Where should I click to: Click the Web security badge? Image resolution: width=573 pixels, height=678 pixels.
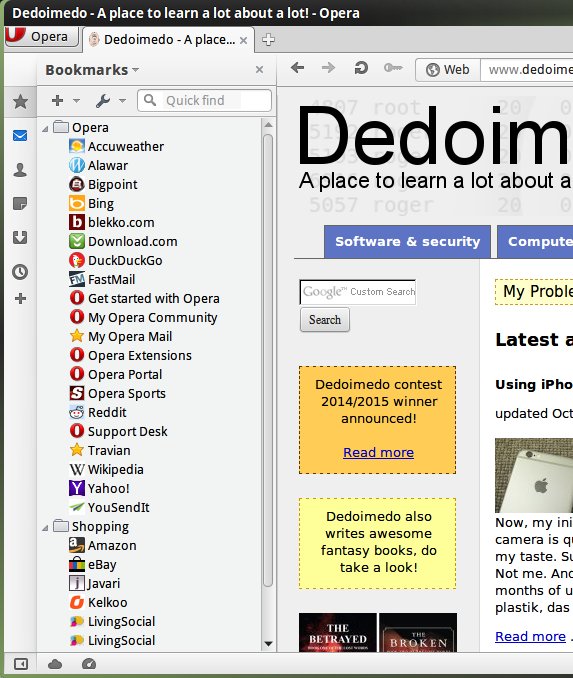point(448,70)
